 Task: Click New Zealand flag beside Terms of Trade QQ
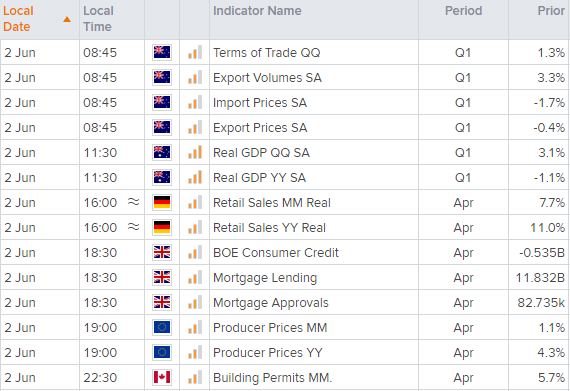pos(162,52)
